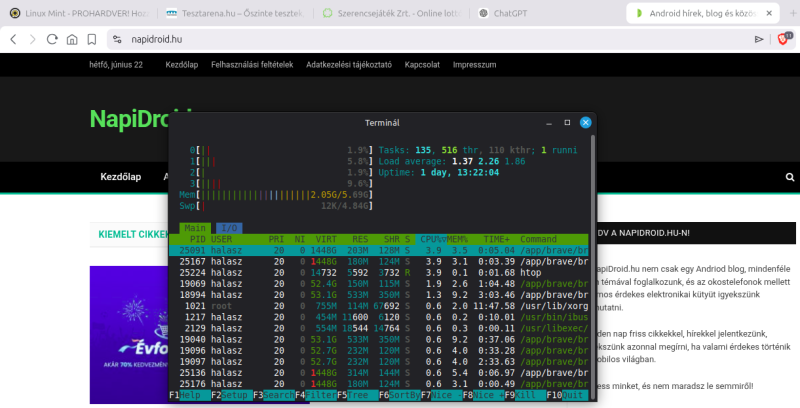Select Kezdőlap in main navigation menu
Screen dimensions: 800x408
[x=120, y=177]
